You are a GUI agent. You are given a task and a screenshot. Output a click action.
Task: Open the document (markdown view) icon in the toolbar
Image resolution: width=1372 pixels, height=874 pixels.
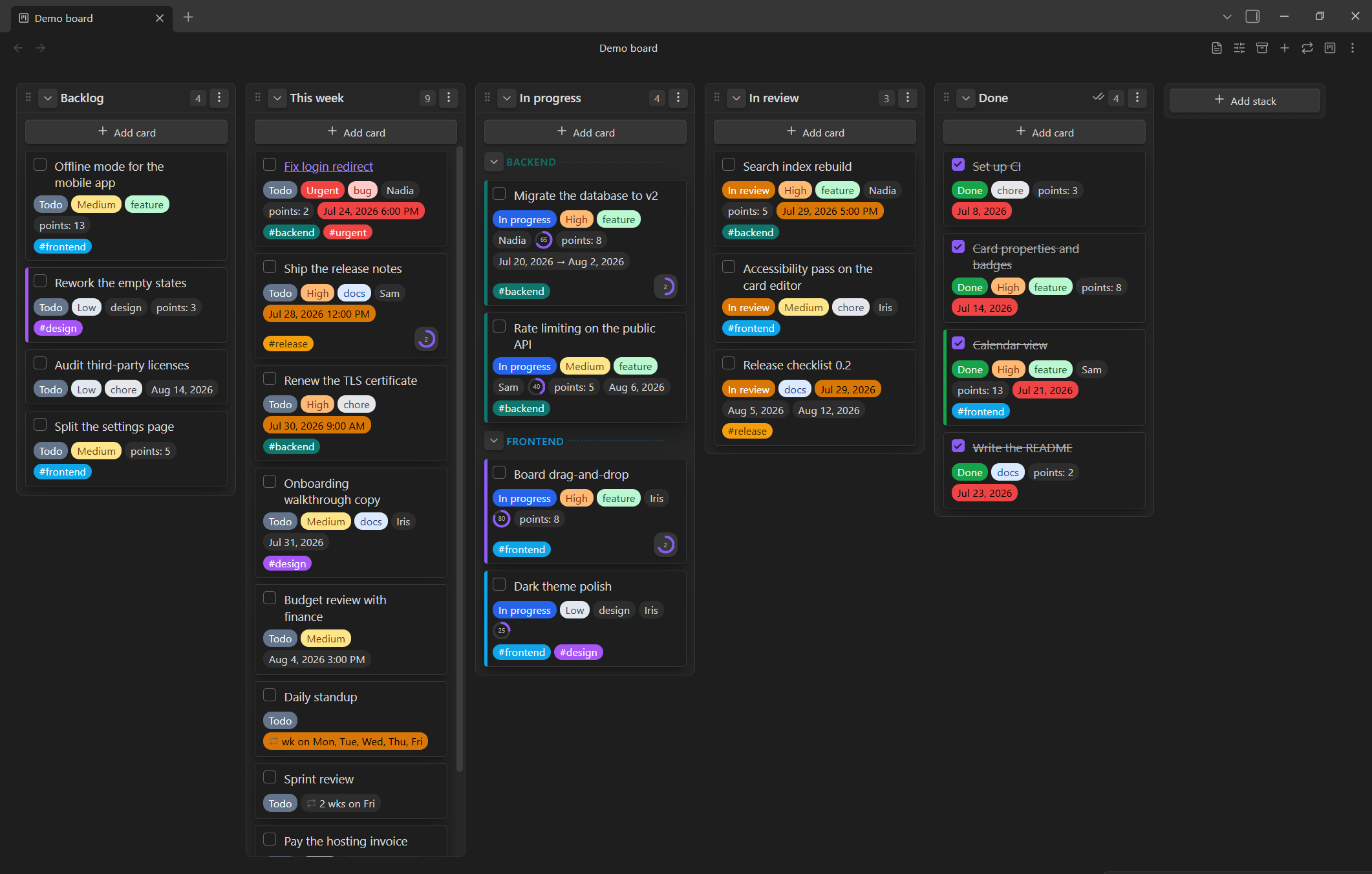point(1216,48)
